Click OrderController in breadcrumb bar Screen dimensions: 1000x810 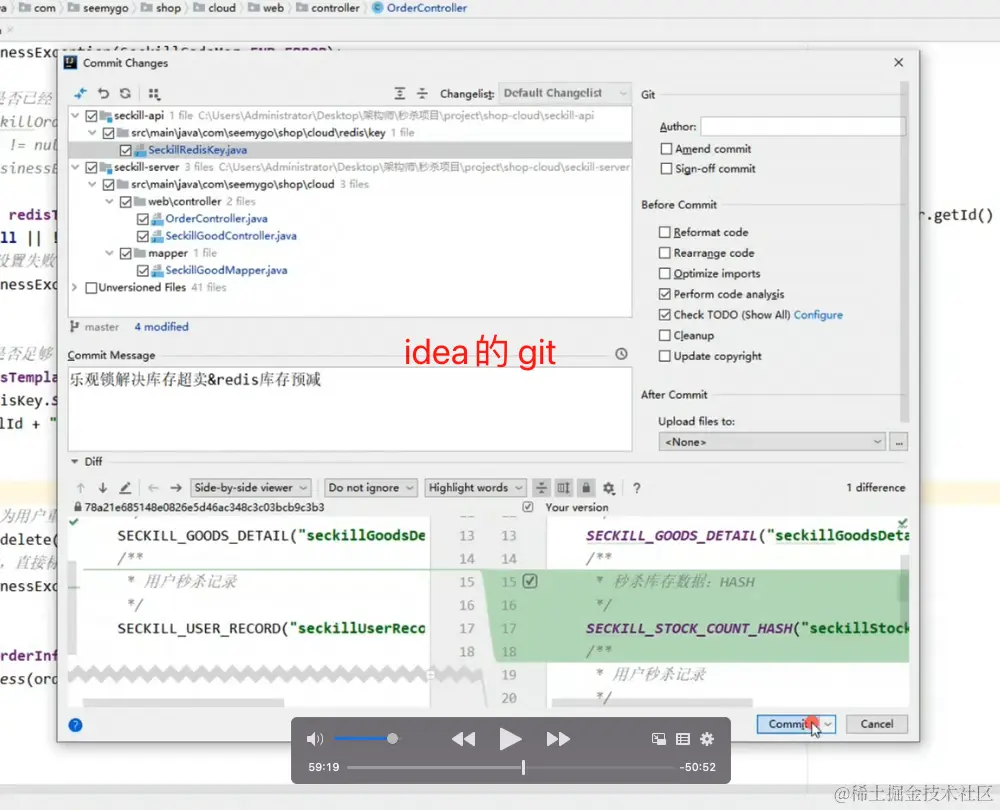427,8
